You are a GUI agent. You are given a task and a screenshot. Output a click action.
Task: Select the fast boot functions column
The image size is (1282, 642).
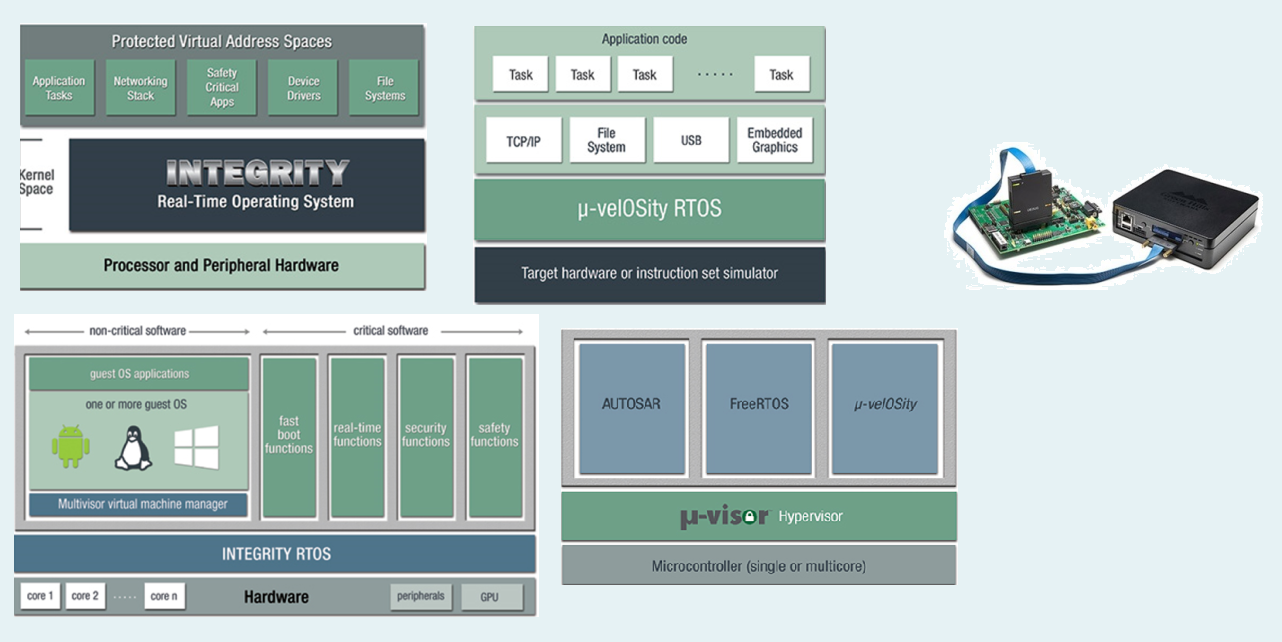pos(289,436)
